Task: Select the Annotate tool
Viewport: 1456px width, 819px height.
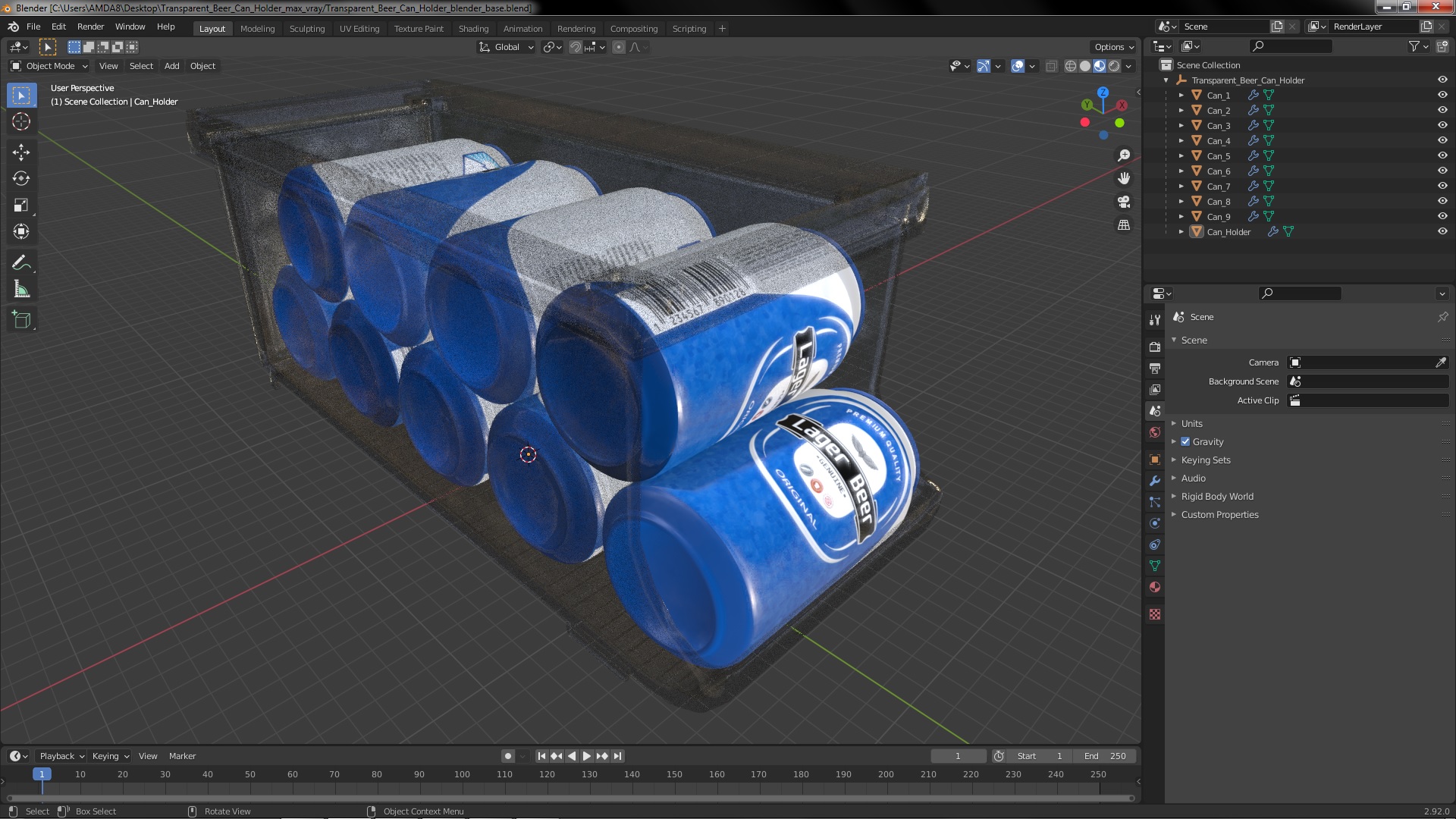Action: [21, 263]
